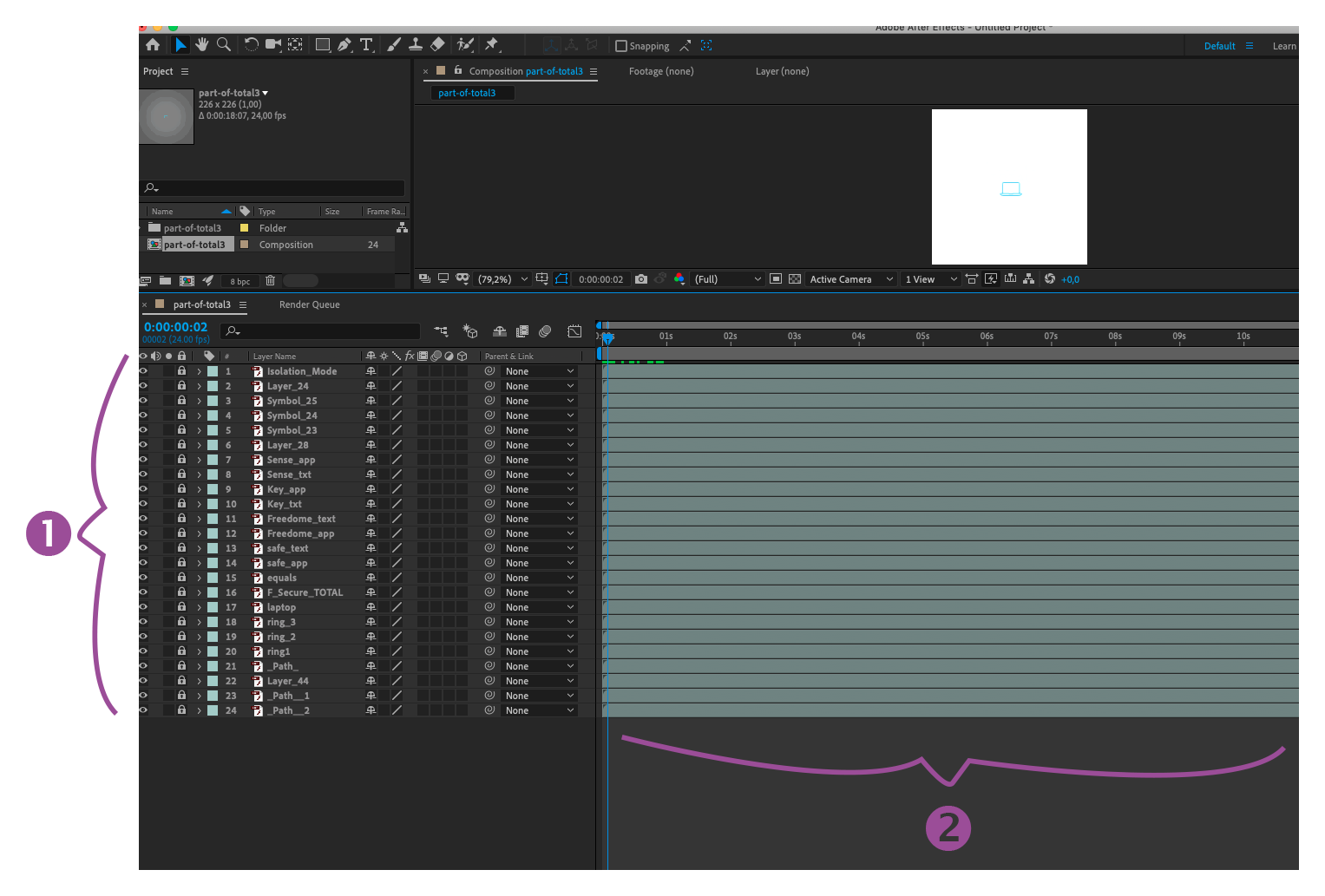The image size is (1325, 896).
Task: Click the exposure value +0,0
Action: (1070, 279)
